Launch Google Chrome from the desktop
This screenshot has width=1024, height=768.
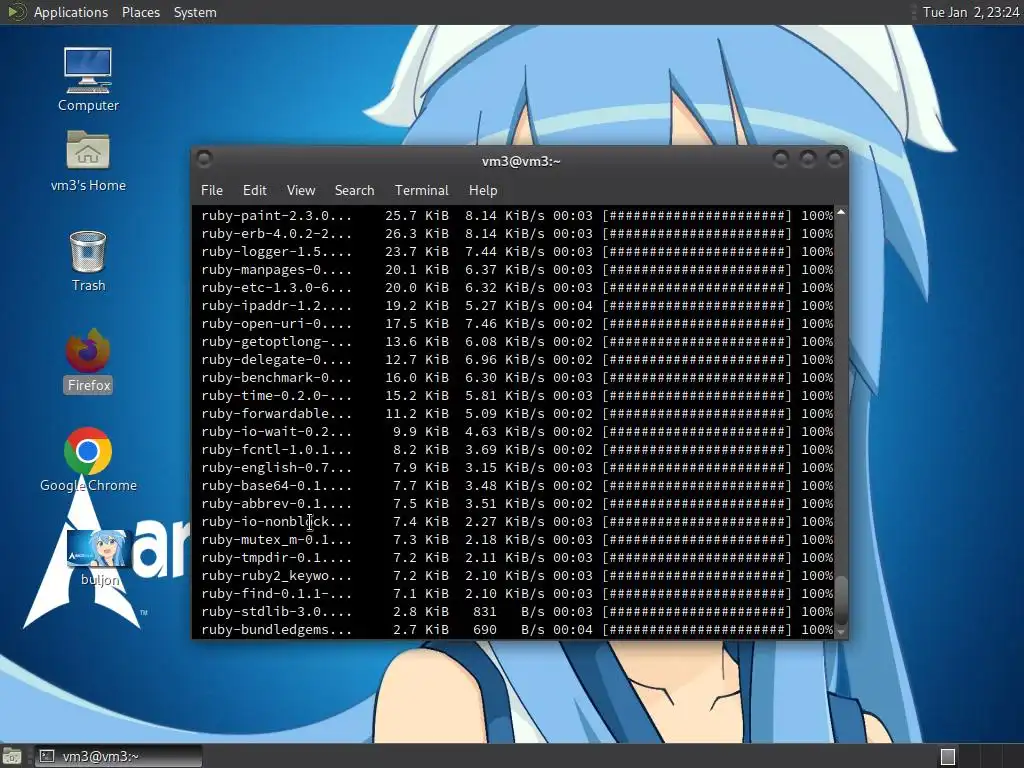click(x=88, y=459)
